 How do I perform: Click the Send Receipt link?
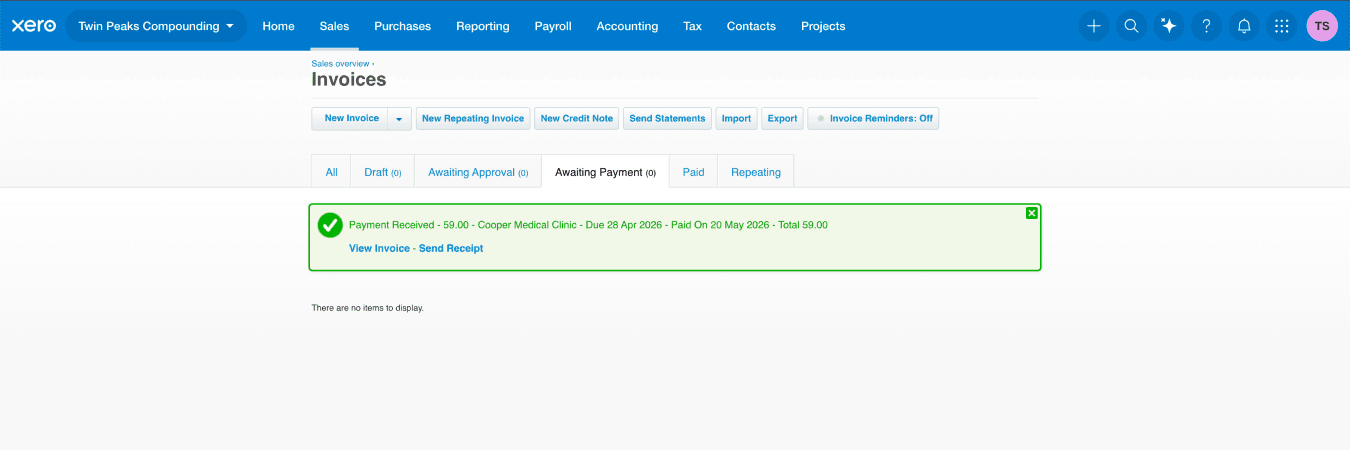click(x=451, y=248)
